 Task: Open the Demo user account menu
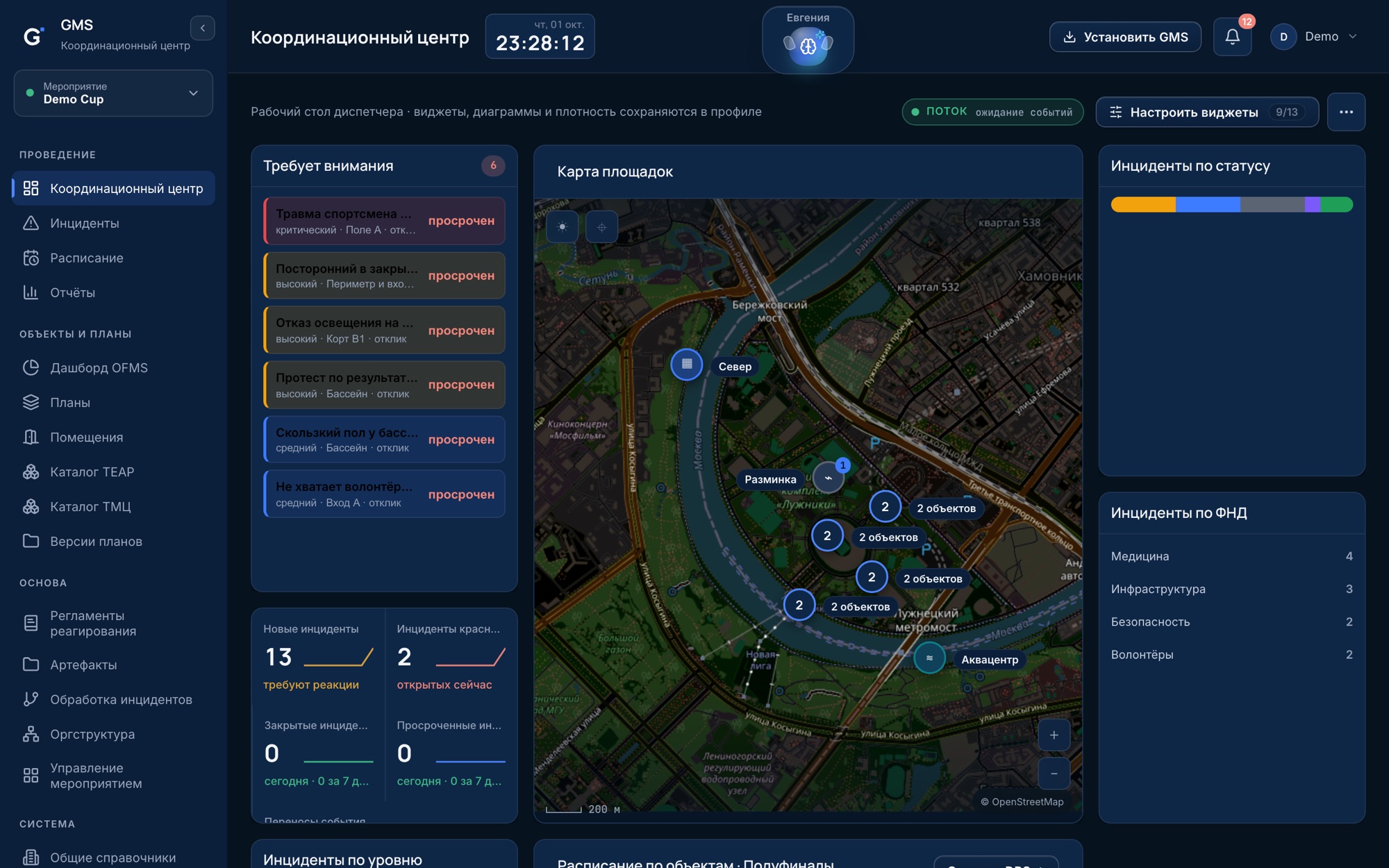click(1314, 37)
